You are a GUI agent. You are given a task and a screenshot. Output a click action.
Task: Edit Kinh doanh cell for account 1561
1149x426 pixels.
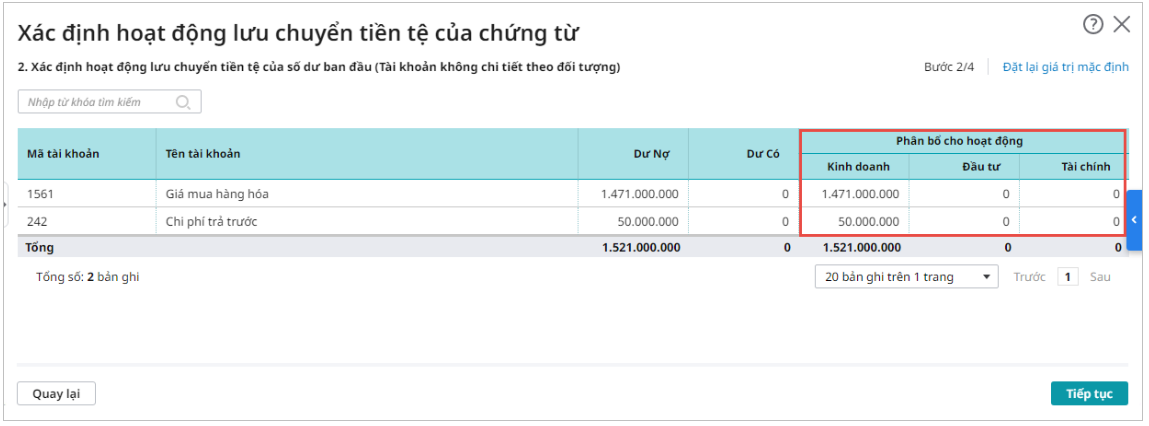coord(854,194)
